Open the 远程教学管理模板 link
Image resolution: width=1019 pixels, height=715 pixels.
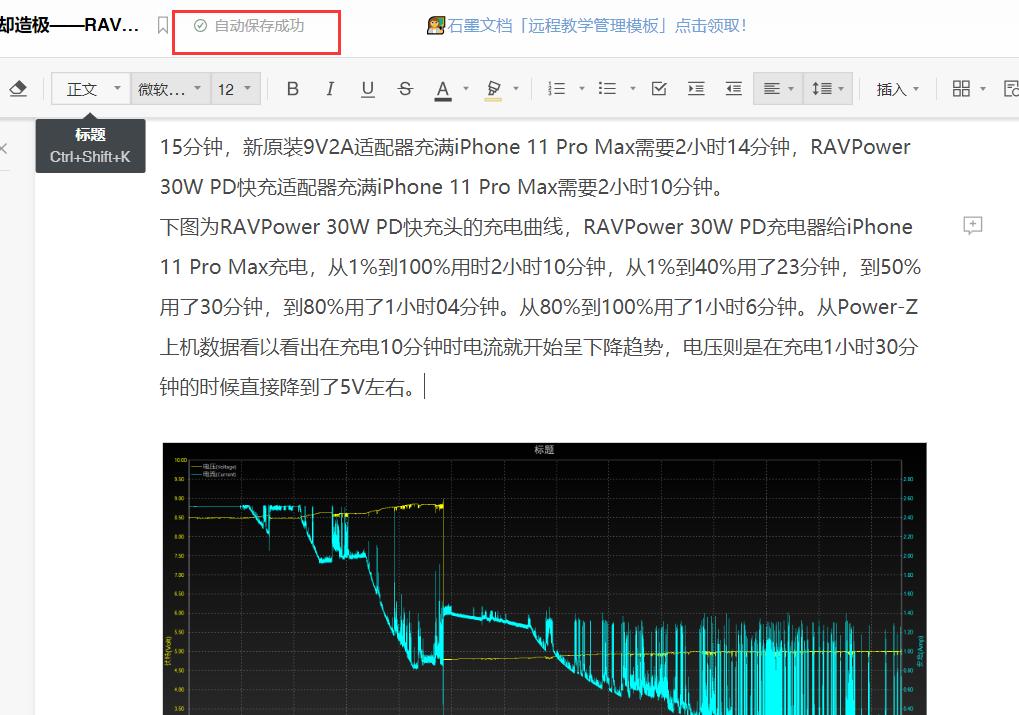[590, 23]
